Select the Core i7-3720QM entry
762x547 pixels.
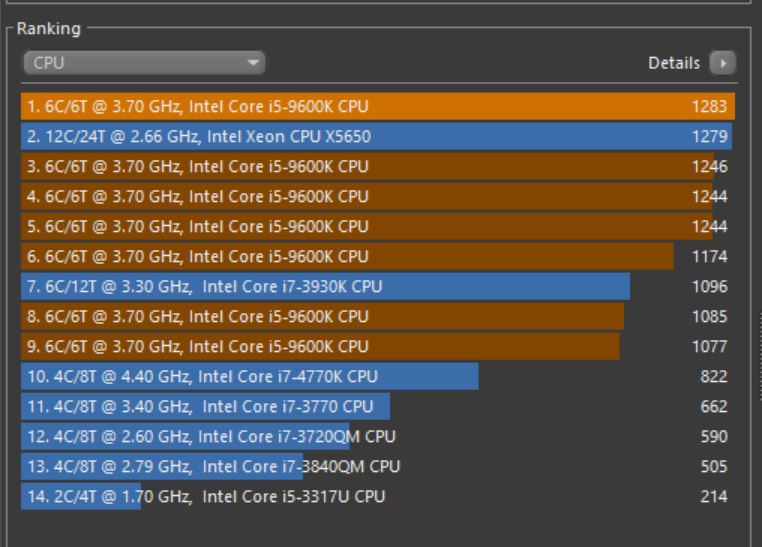[378, 437]
